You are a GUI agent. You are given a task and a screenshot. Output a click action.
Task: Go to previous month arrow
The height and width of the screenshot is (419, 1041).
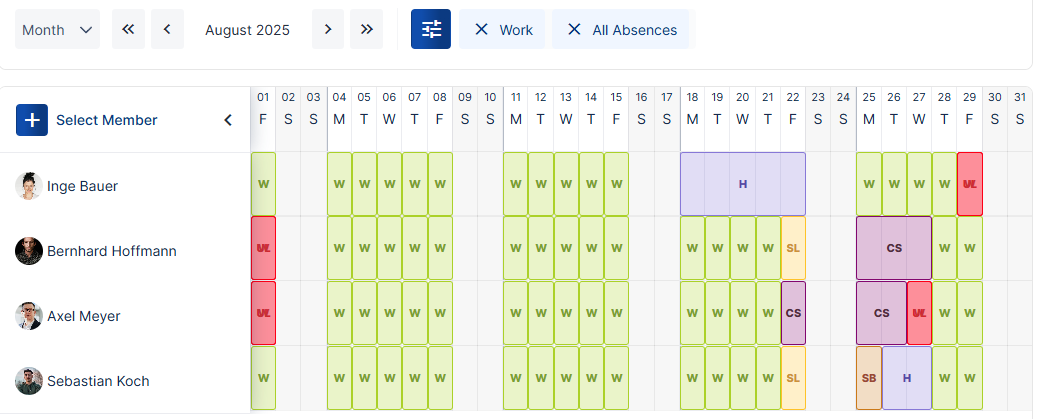click(167, 29)
